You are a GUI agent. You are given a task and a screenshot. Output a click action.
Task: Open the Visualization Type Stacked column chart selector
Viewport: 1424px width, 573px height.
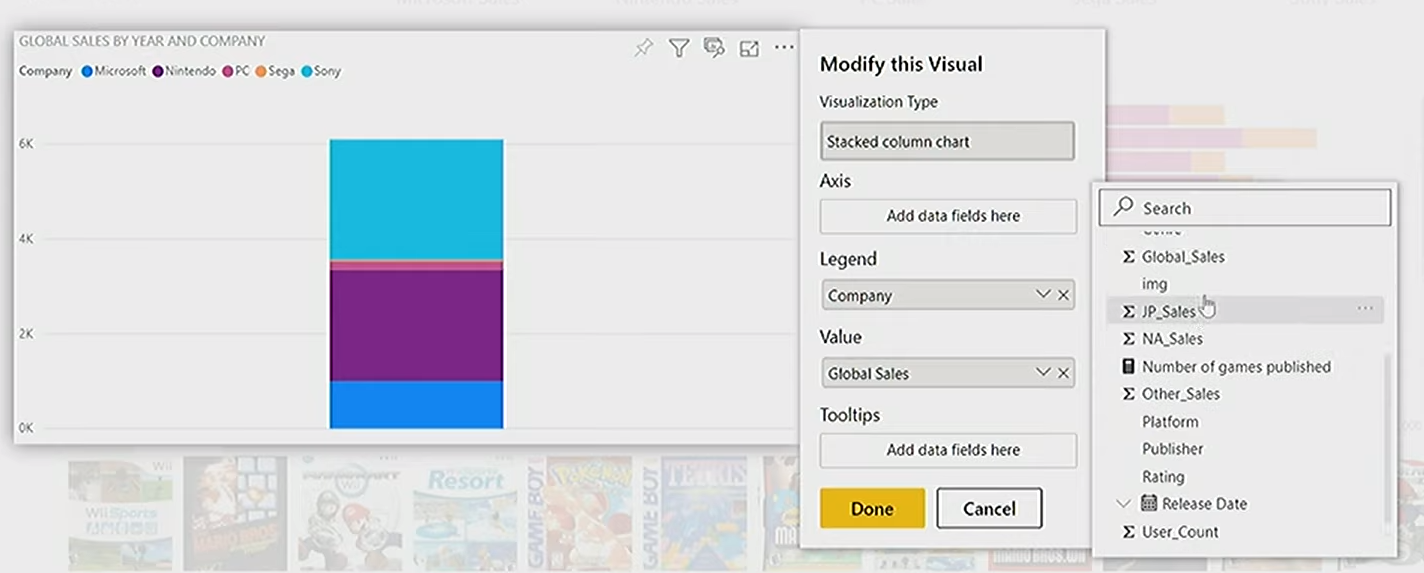tap(947, 141)
